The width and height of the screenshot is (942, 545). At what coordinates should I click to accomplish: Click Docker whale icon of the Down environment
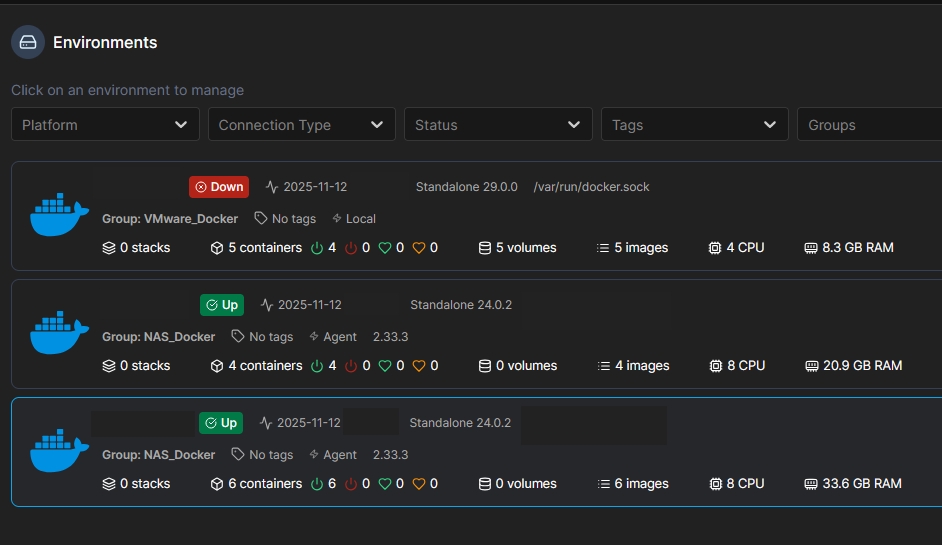60,216
